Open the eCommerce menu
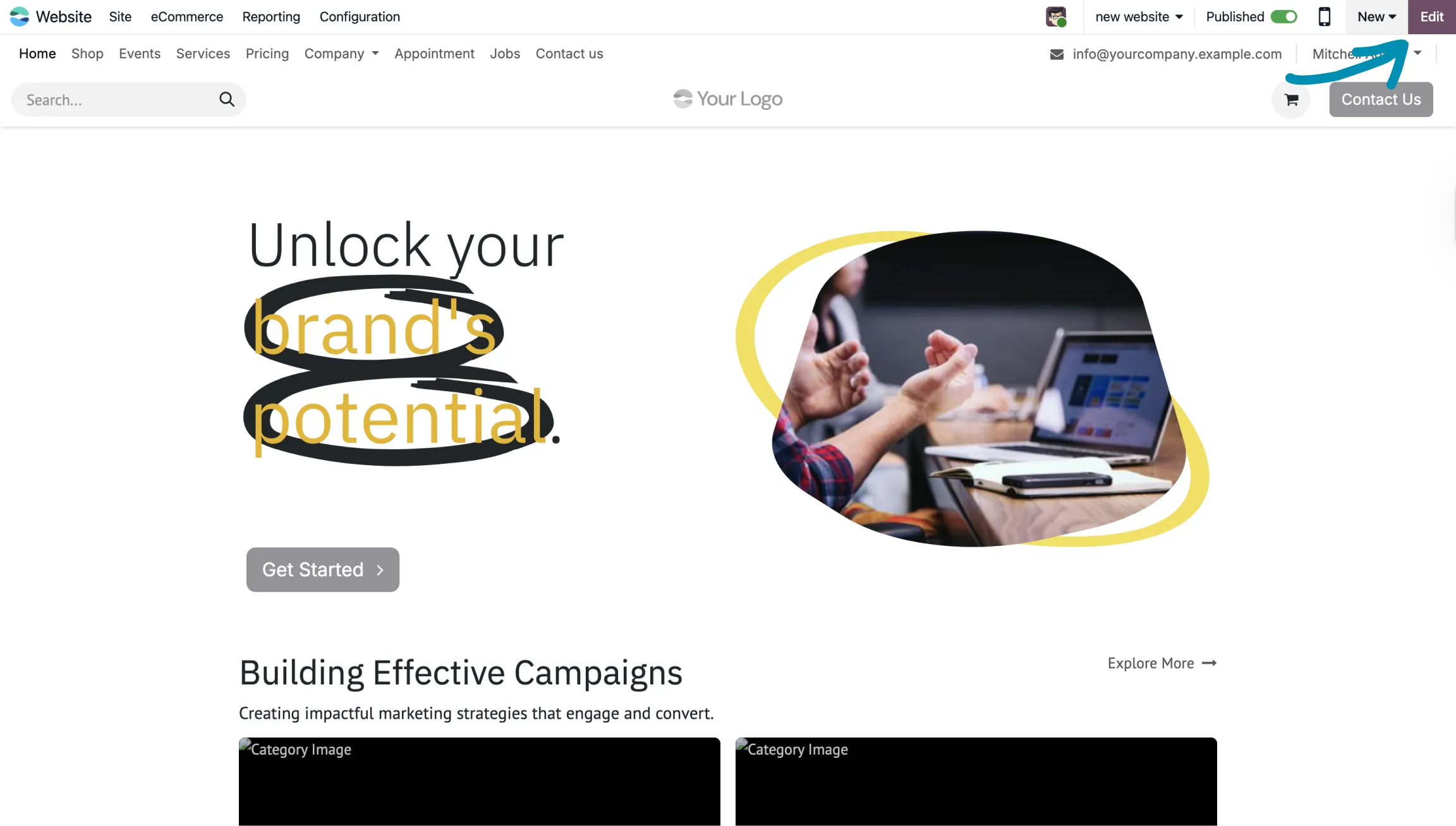The height and width of the screenshot is (826, 1456). coord(186,17)
